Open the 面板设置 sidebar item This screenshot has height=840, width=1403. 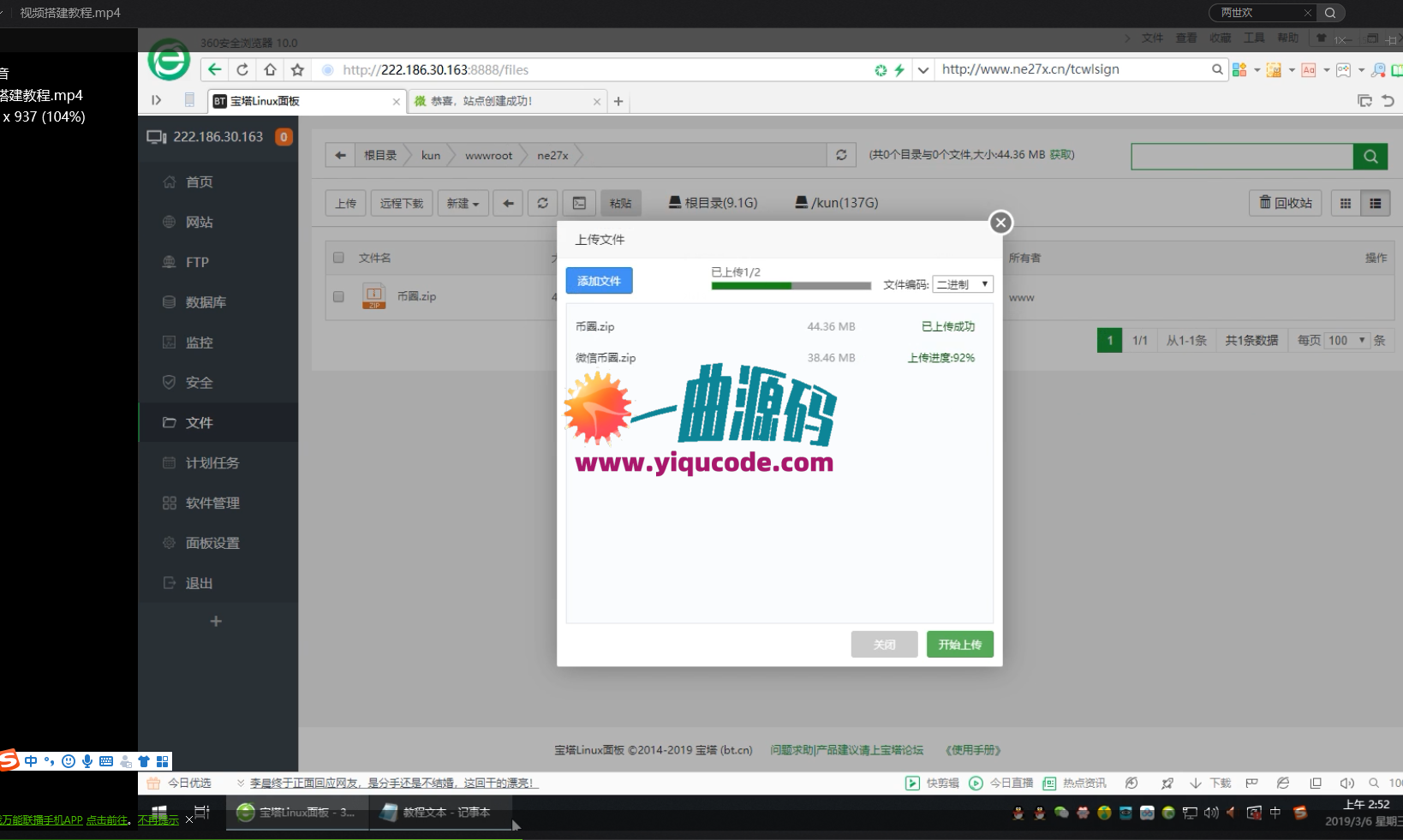point(218,544)
